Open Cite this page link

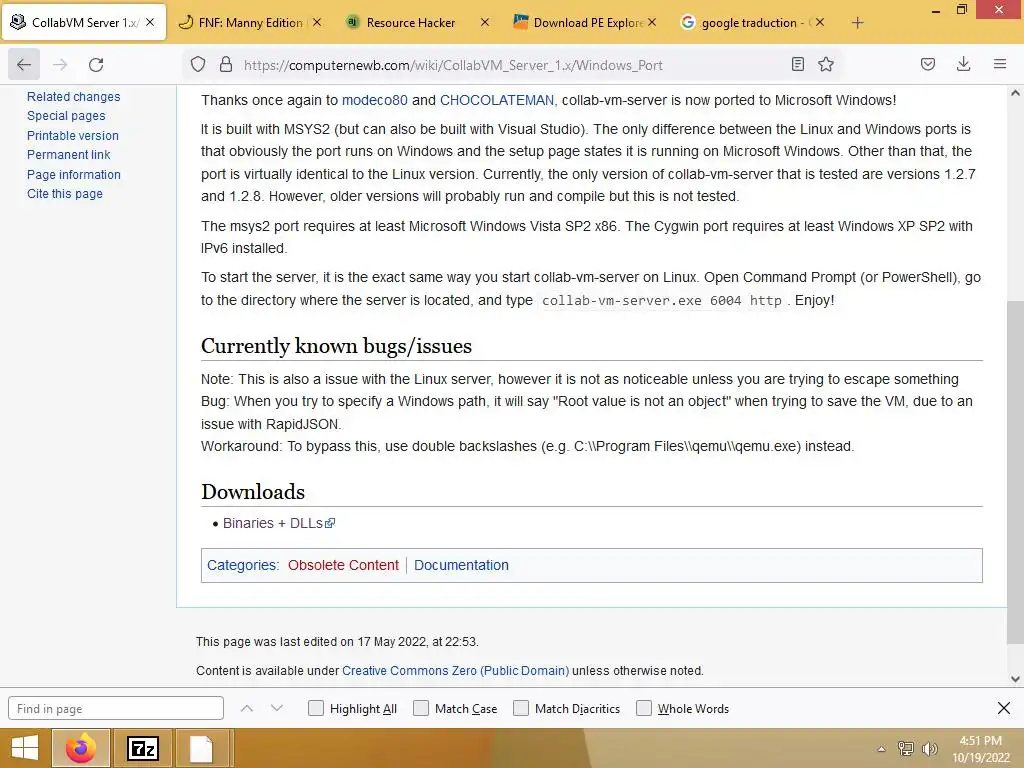pyautogui.click(x=65, y=193)
